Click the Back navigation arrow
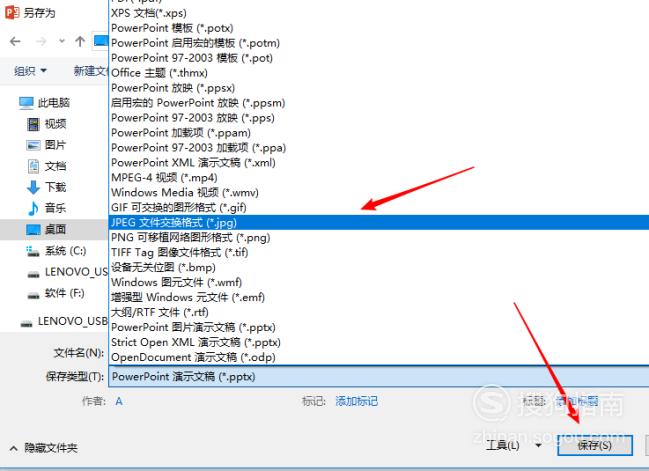The image size is (649, 471). [x=15, y=41]
